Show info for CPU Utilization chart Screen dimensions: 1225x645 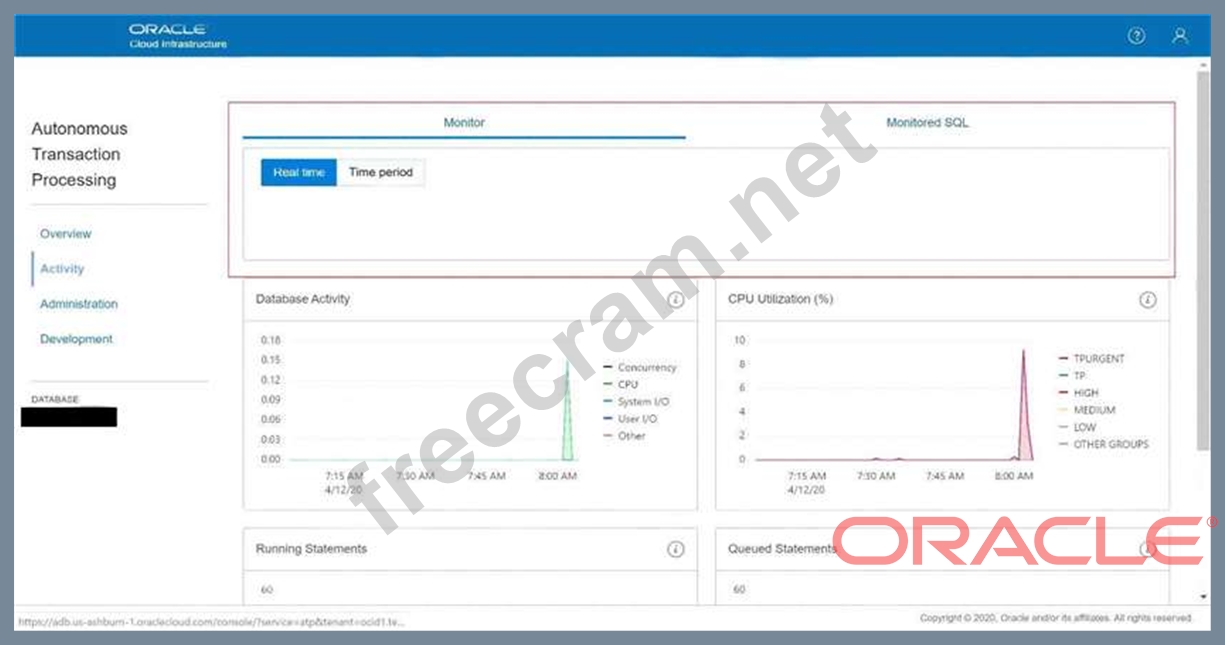[x=1148, y=299]
